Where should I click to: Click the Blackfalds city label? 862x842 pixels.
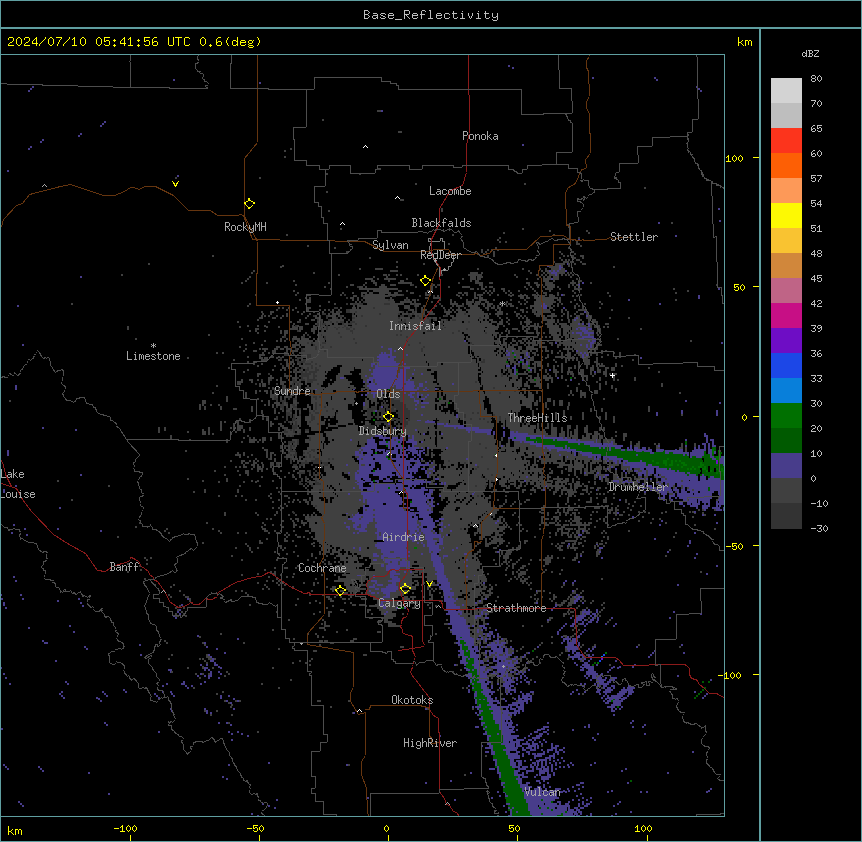click(441, 223)
